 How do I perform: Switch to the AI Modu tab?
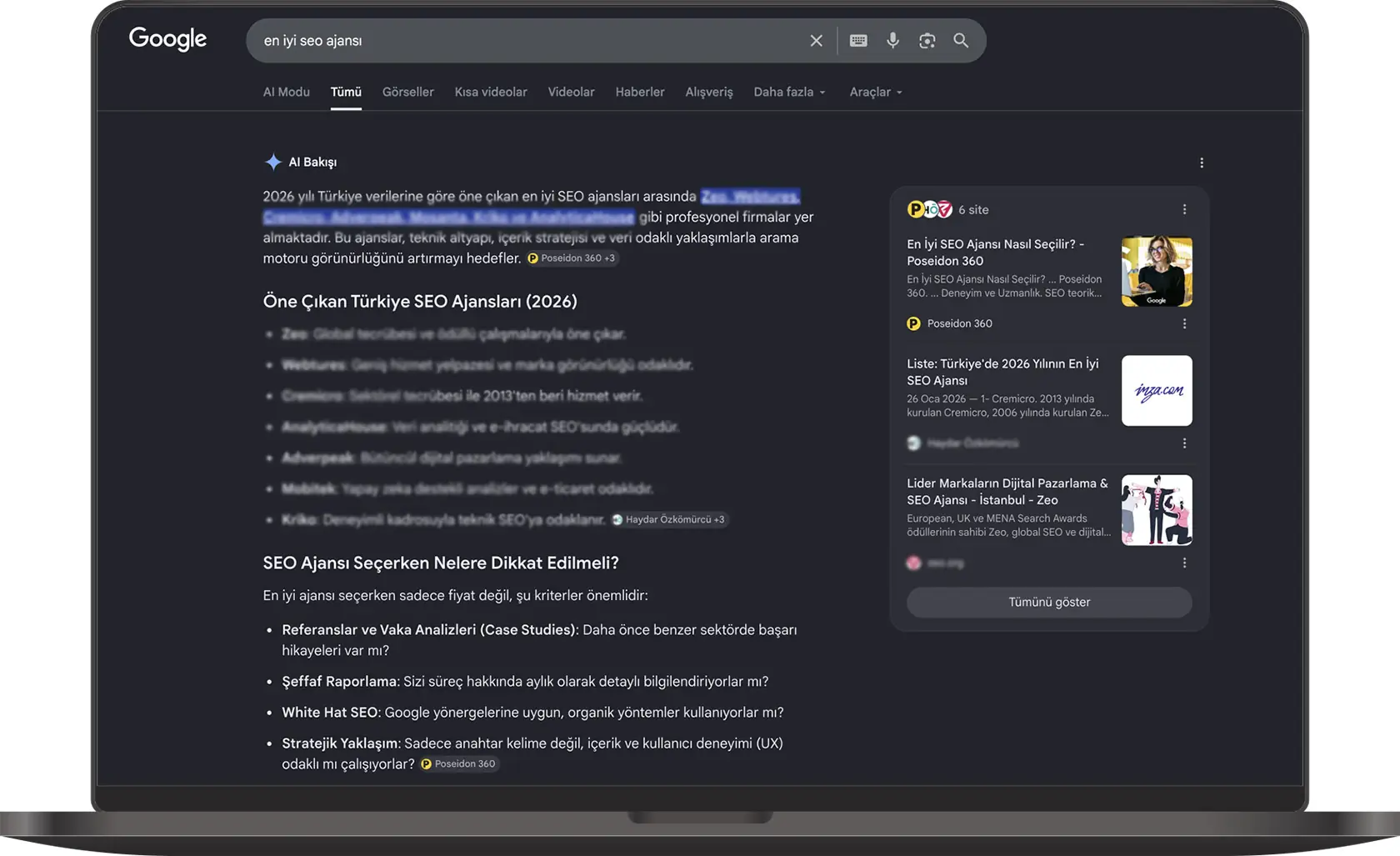(x=287, y=92)
